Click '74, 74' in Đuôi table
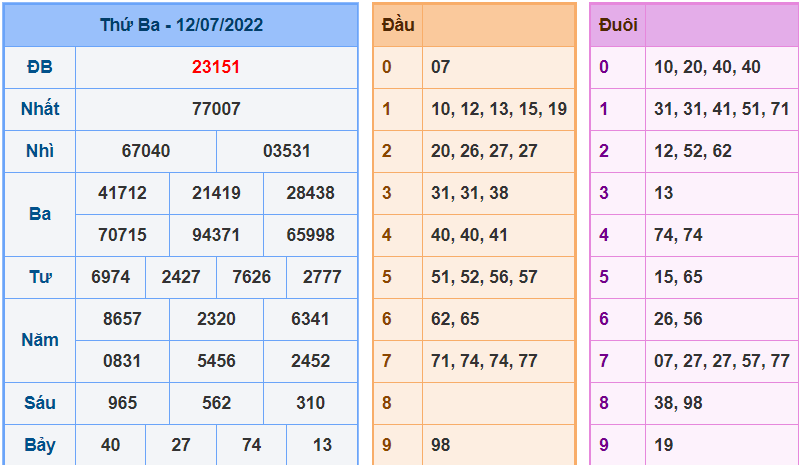The height and width of the screenshot is (465, 799). tap(678, 235)
